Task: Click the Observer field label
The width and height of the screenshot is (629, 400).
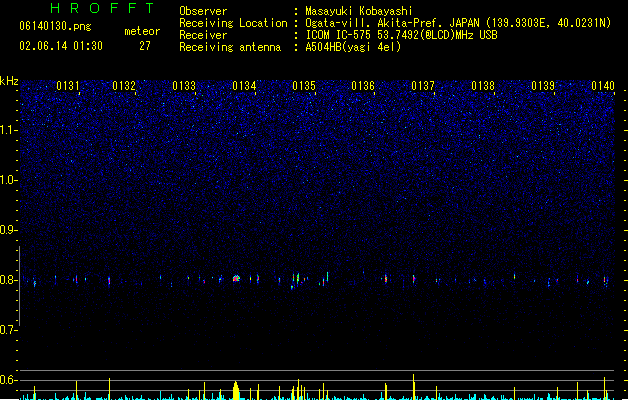Action: pyautogui.click(x=203, y=11)
